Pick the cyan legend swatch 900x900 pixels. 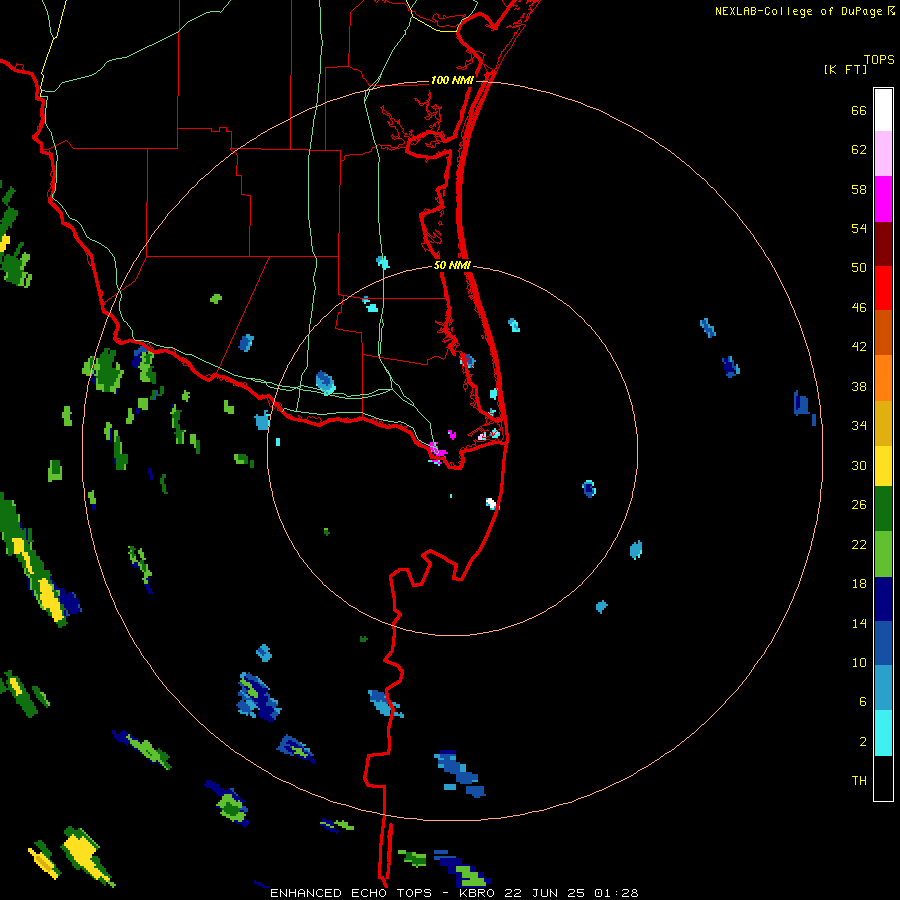pos(883,733)
